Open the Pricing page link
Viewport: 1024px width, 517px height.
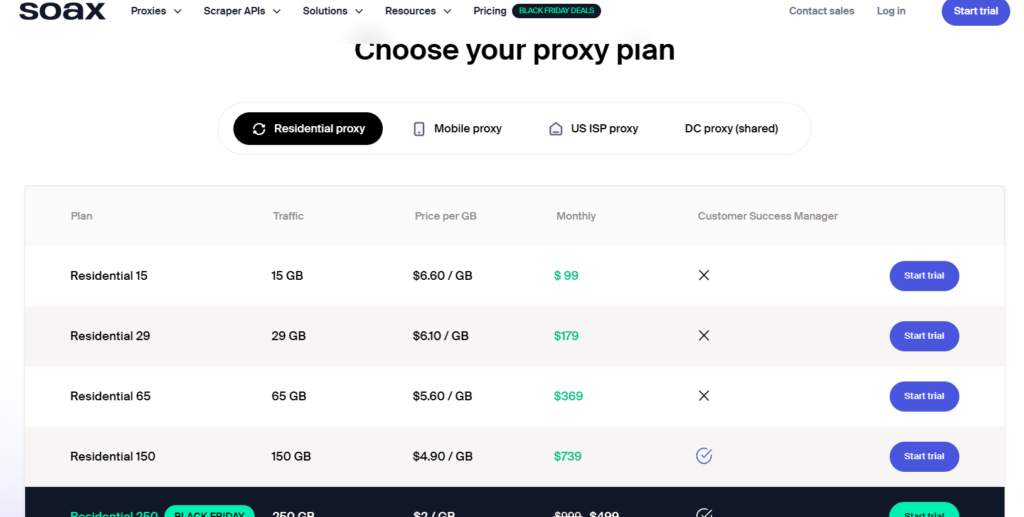pos(490,11)
